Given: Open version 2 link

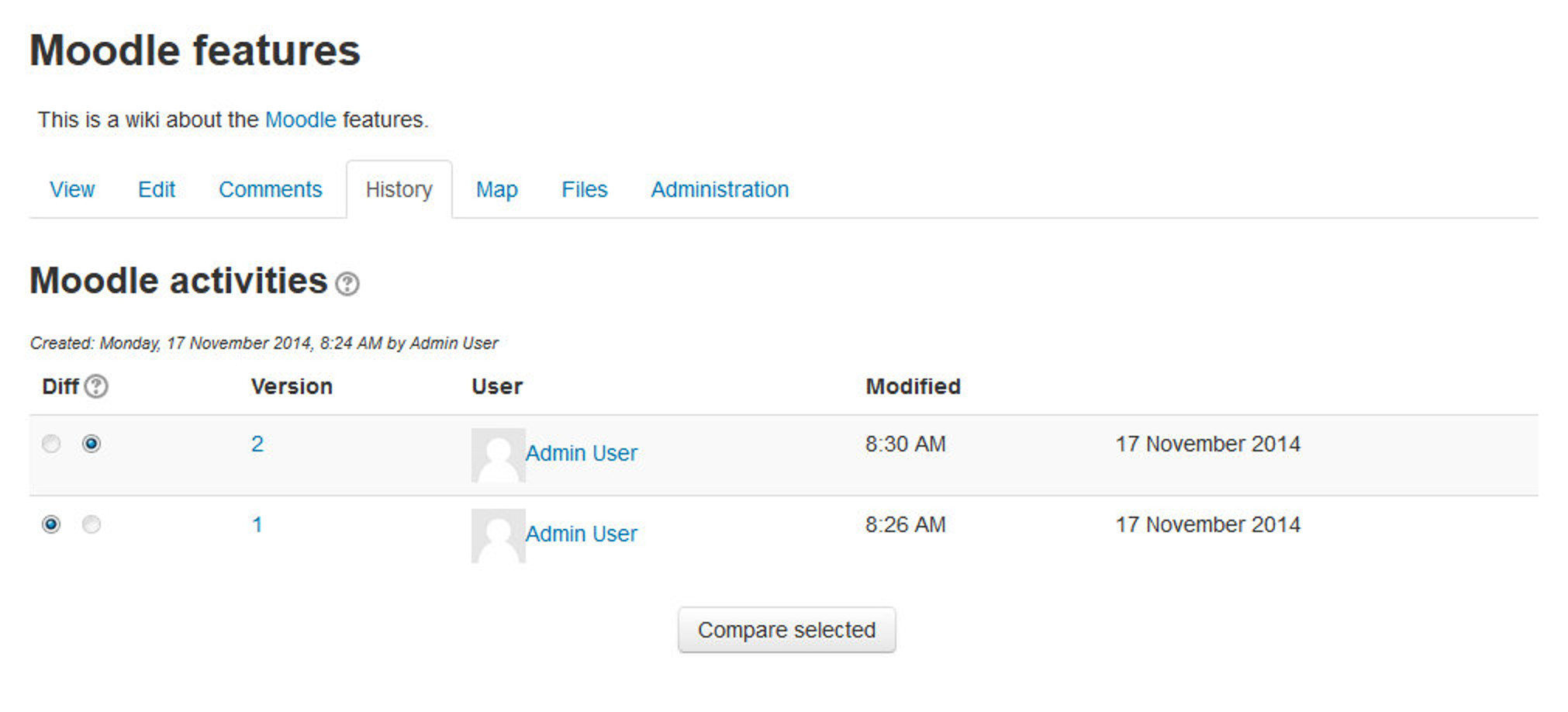Looking at the screenshot, I should point(257,444).
